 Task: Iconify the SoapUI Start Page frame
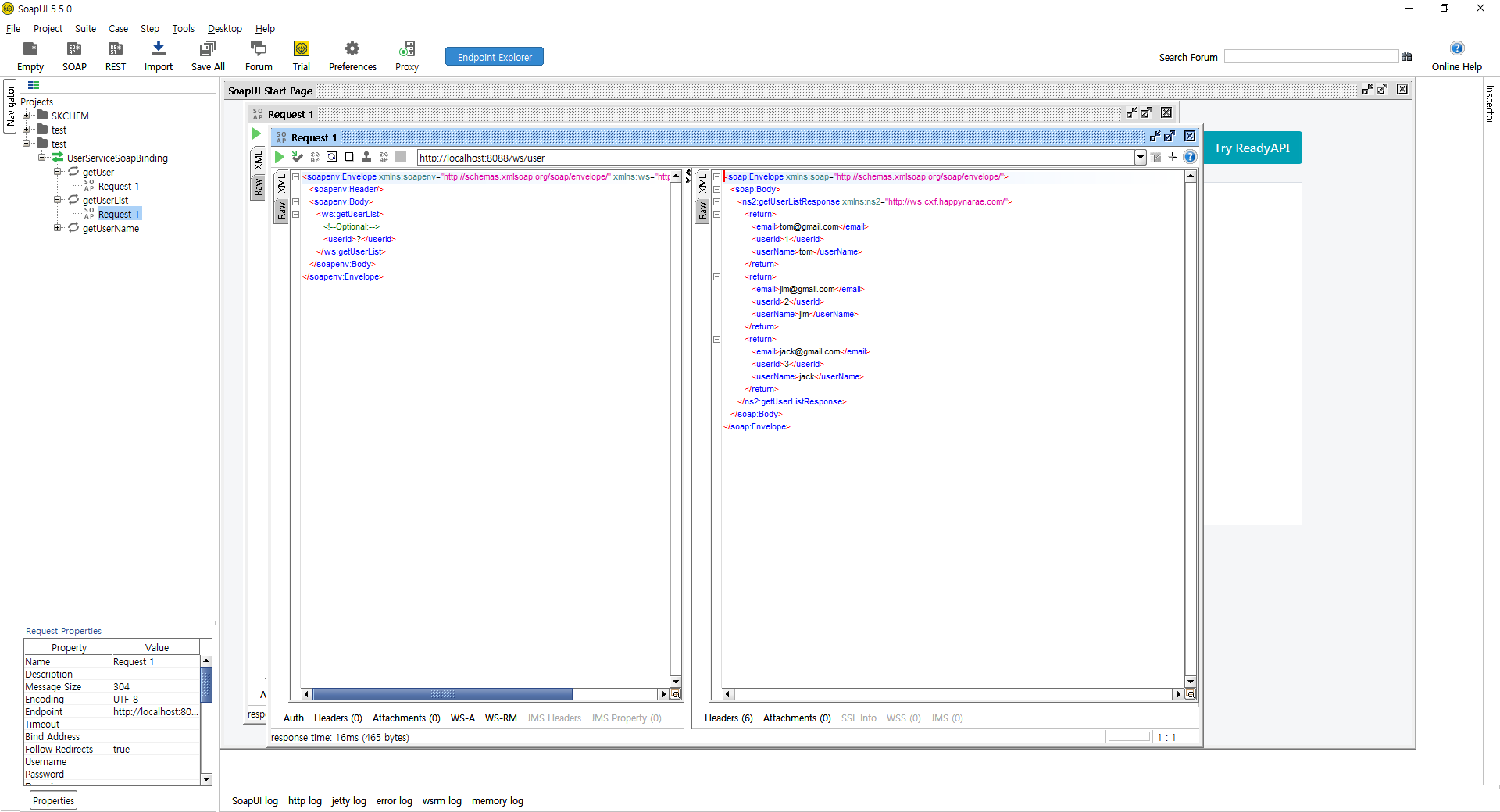pyautogui.click(x=1368, y=89)
